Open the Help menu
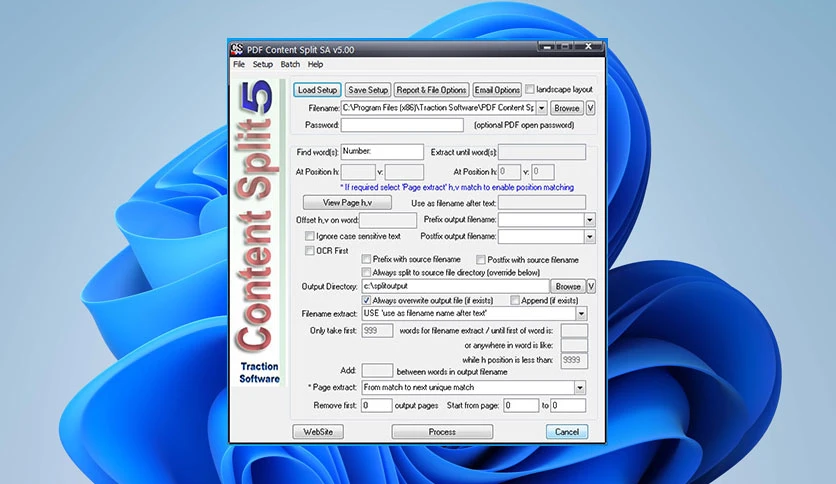The height and width of the screenshot is (484, 836). point(315,64)
